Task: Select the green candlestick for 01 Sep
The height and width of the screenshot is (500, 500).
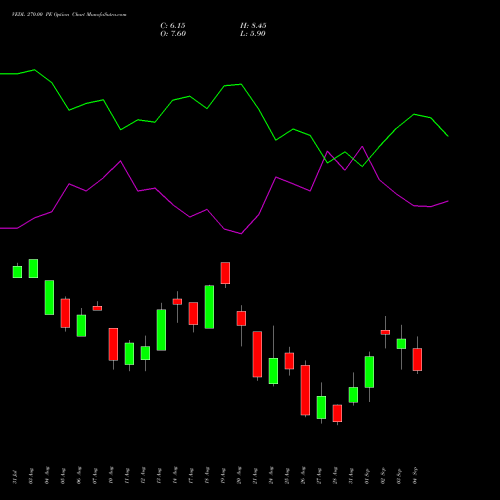Action: pyautogui.click(x=369, y=372)
